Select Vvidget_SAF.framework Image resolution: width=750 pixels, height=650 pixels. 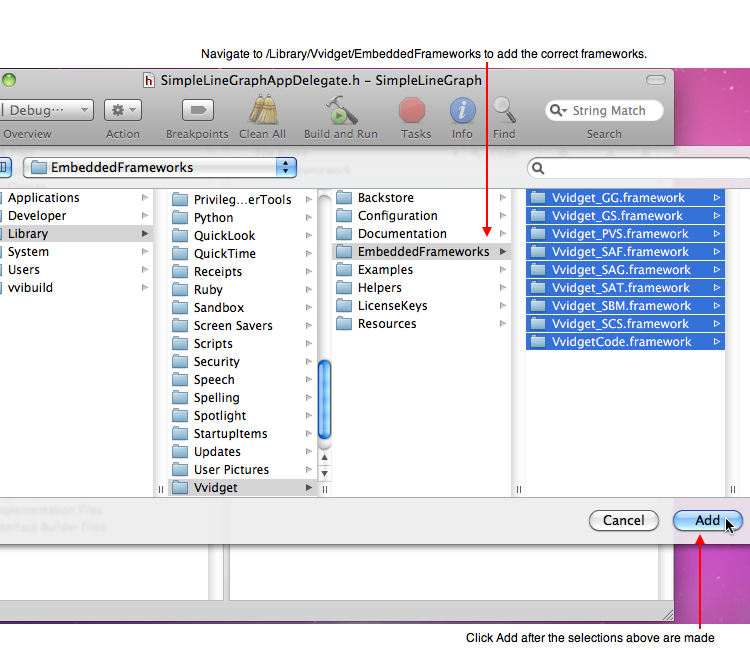pos(625,252)
